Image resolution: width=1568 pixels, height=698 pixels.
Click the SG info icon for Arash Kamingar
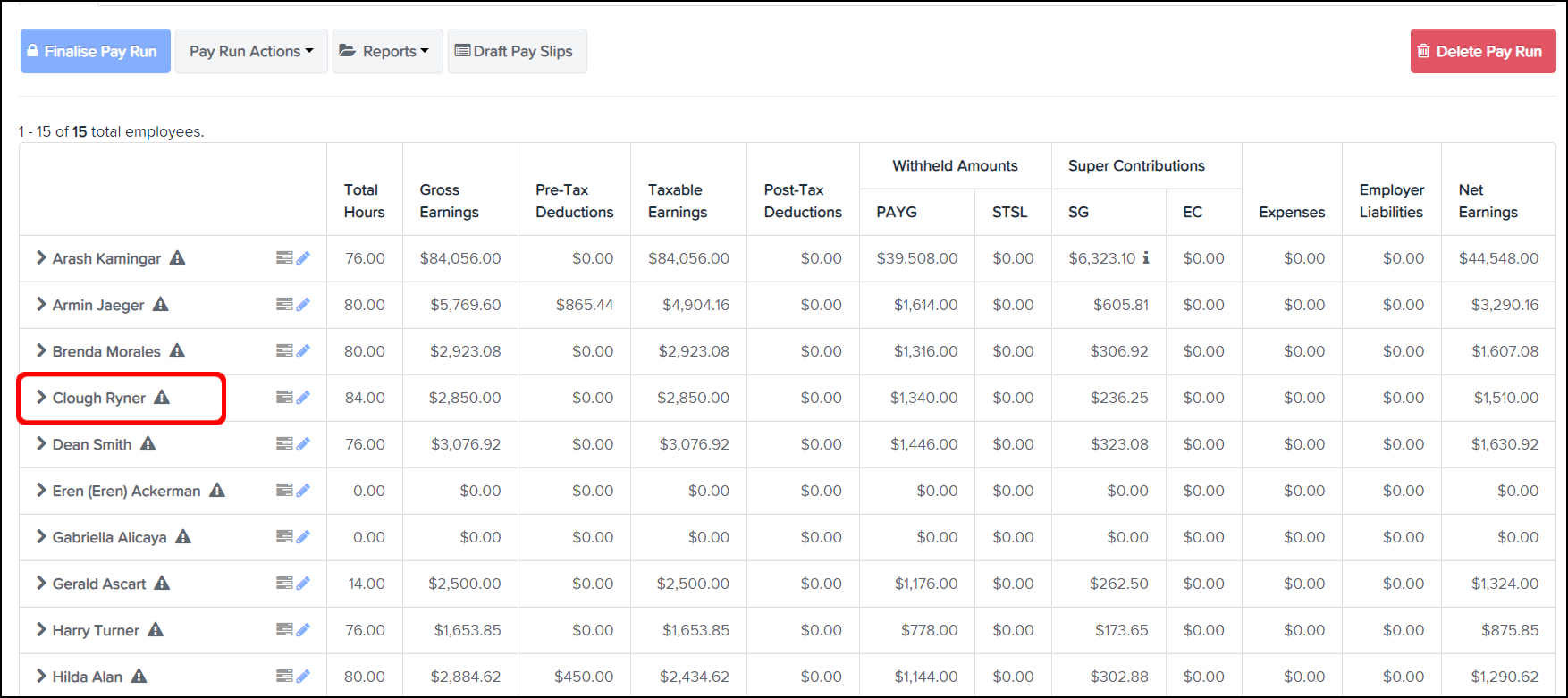pyautogui.click(x=1146, y=258)
